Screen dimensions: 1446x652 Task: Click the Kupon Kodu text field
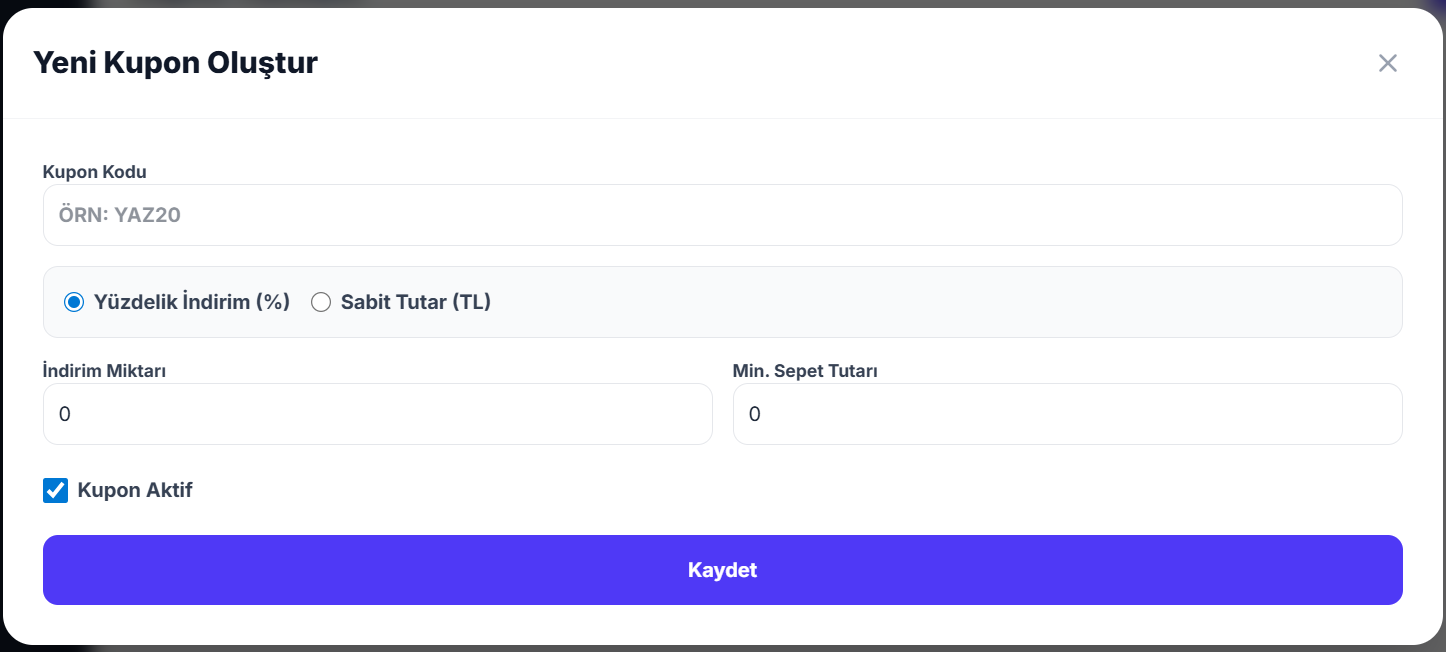pyautogui.click(x=722, y=215)
